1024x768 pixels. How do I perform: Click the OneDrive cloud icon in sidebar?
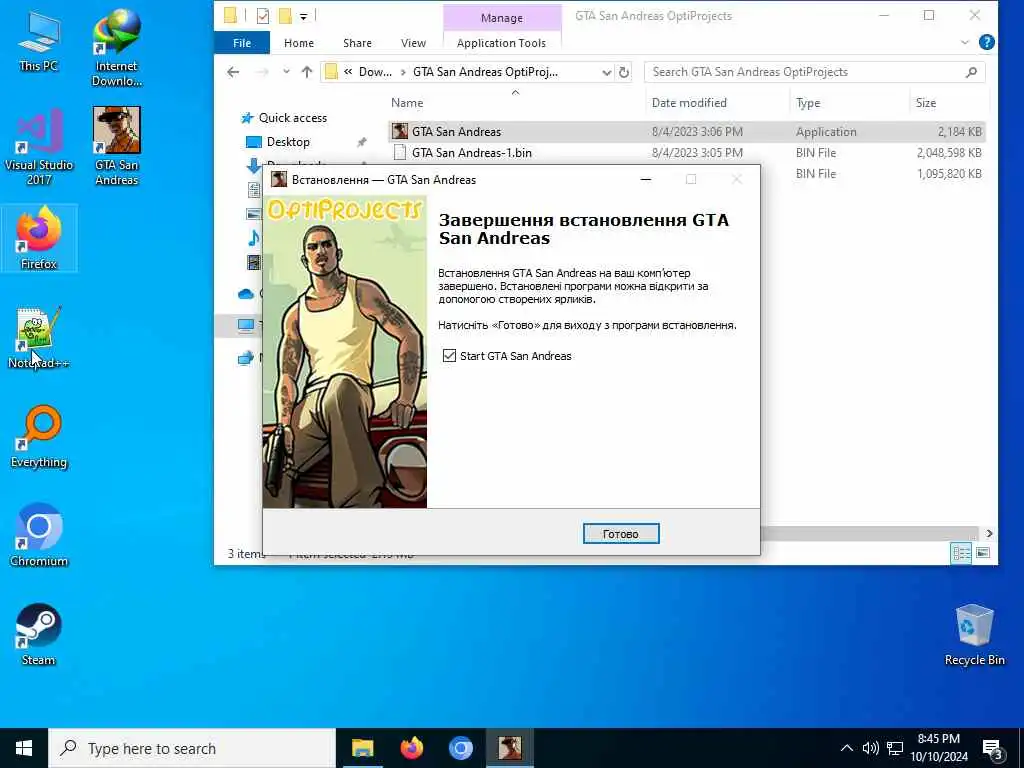(x=246, y=294)
